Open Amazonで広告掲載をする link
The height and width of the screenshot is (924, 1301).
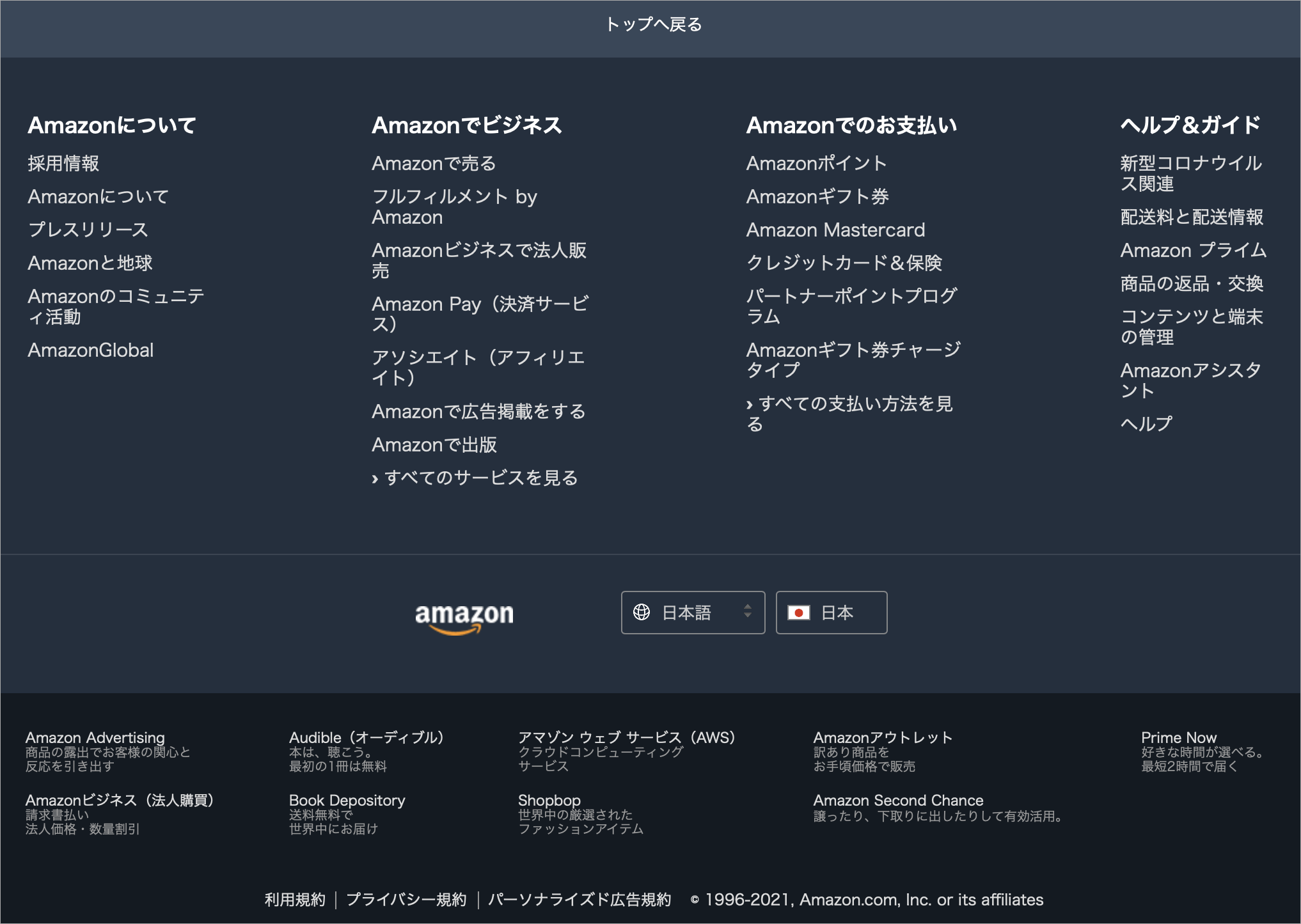(479, 412)
